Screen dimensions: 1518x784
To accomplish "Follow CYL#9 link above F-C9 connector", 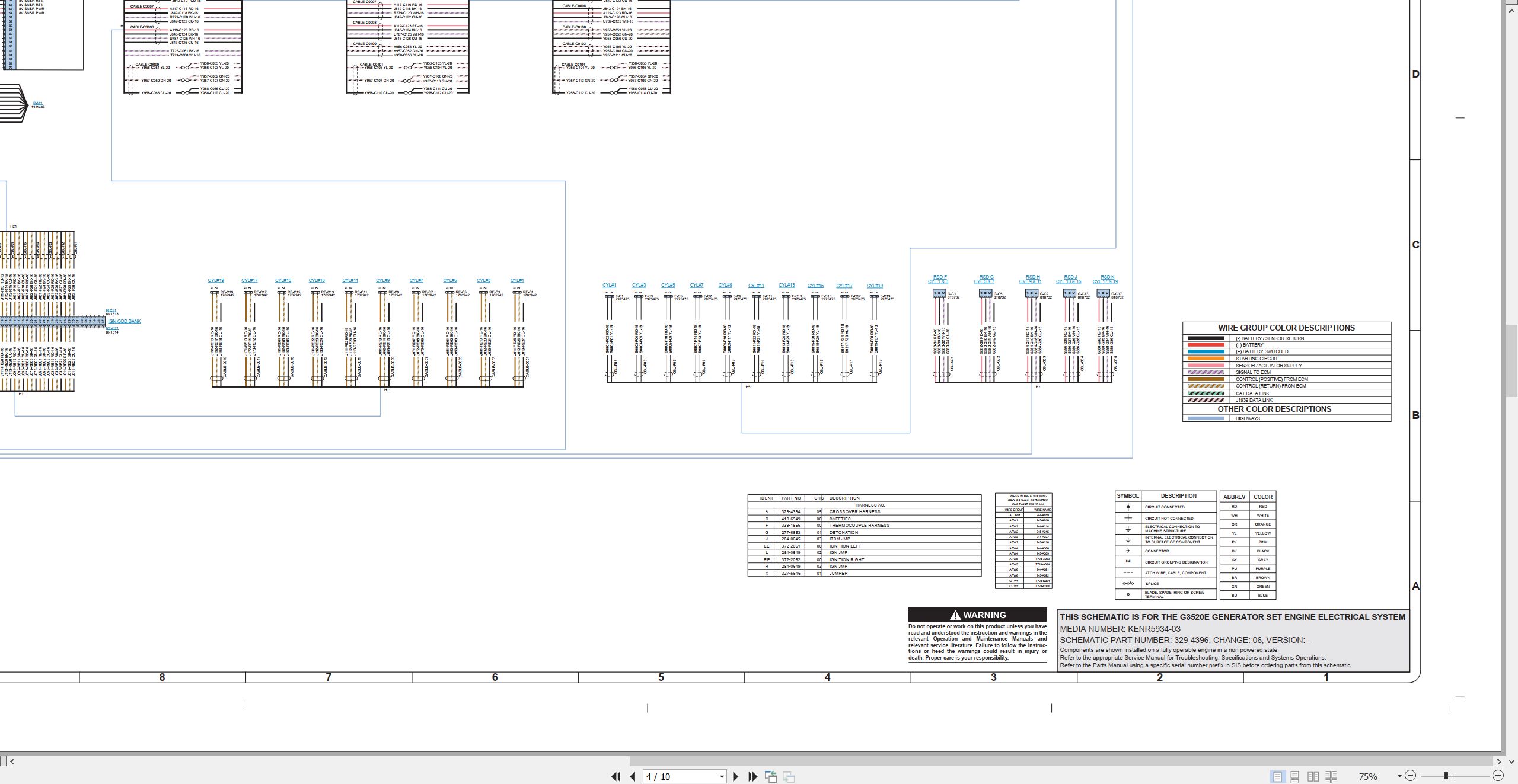I will click(725, 286).
